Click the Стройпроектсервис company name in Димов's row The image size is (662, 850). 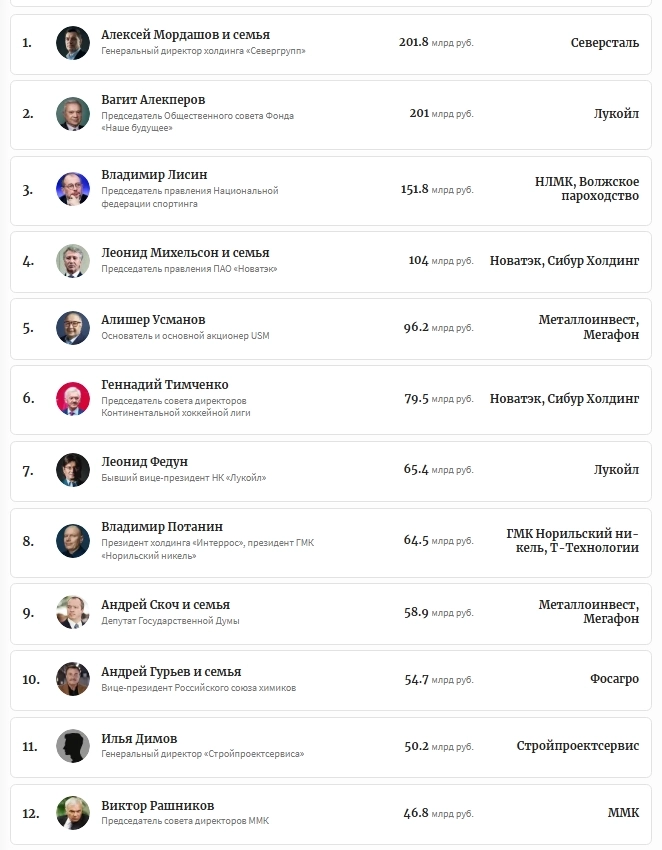coord(577,746)
